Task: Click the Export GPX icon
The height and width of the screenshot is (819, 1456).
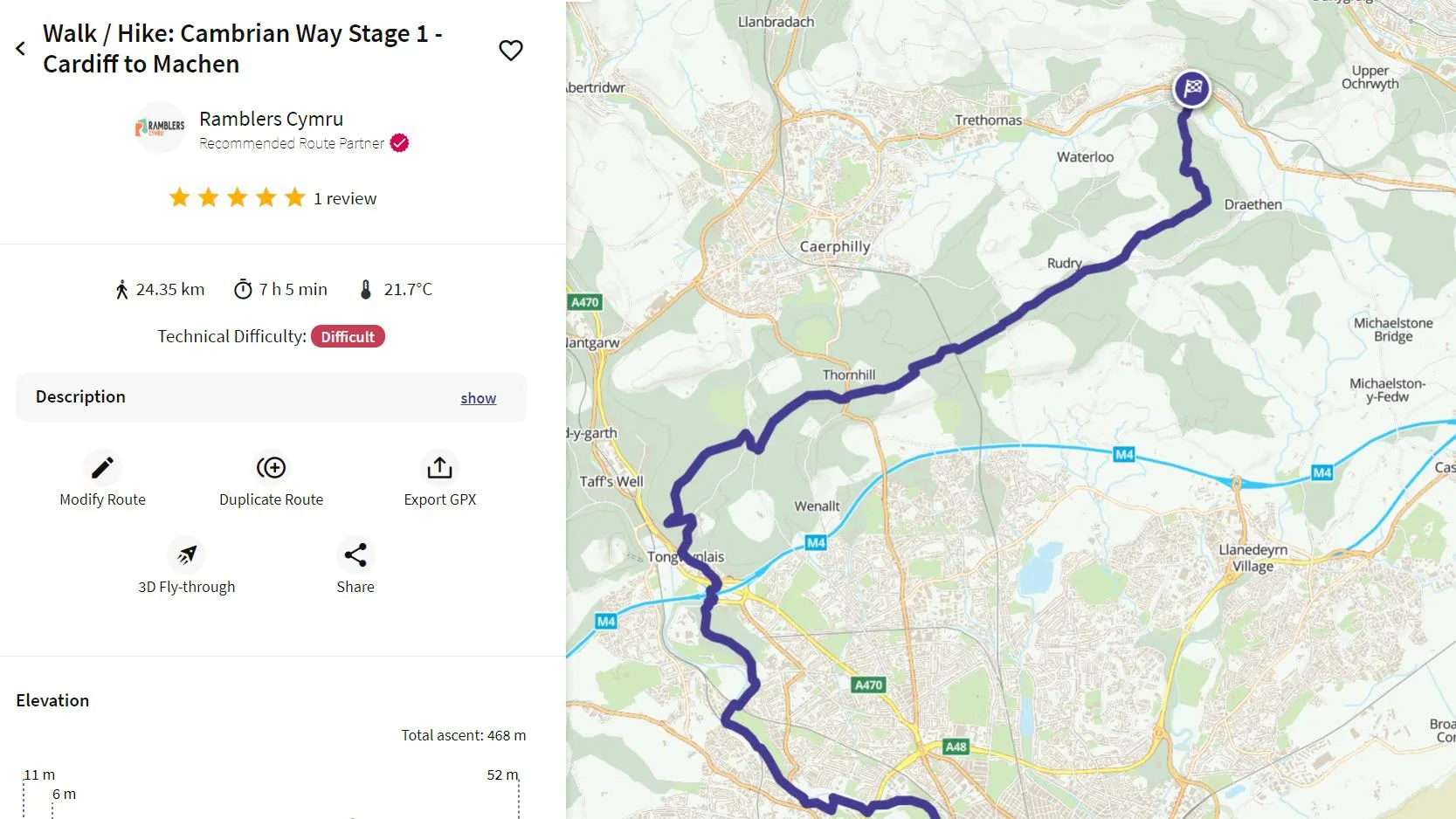Action: point(439,468)
